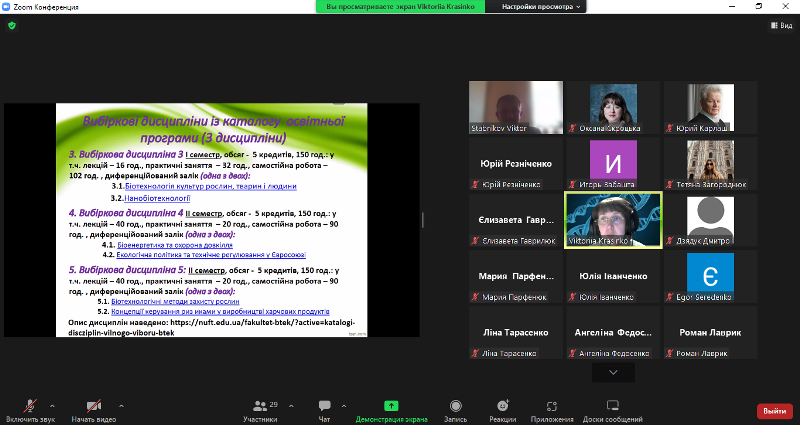Start camera with Начать видео button
800x425 pixels.
pyautogui.click(x=94, y=411)
